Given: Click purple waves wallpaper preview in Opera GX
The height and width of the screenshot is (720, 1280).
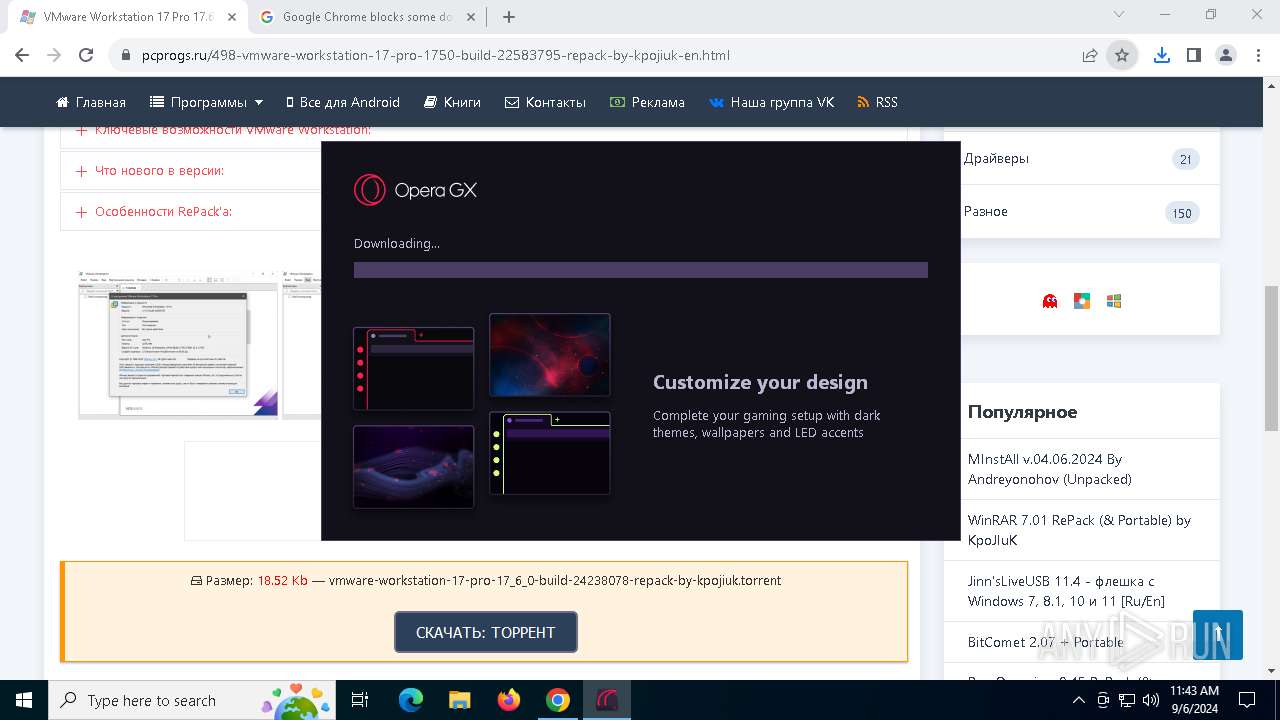Looking at the screenshot, I should click(413, 467).
